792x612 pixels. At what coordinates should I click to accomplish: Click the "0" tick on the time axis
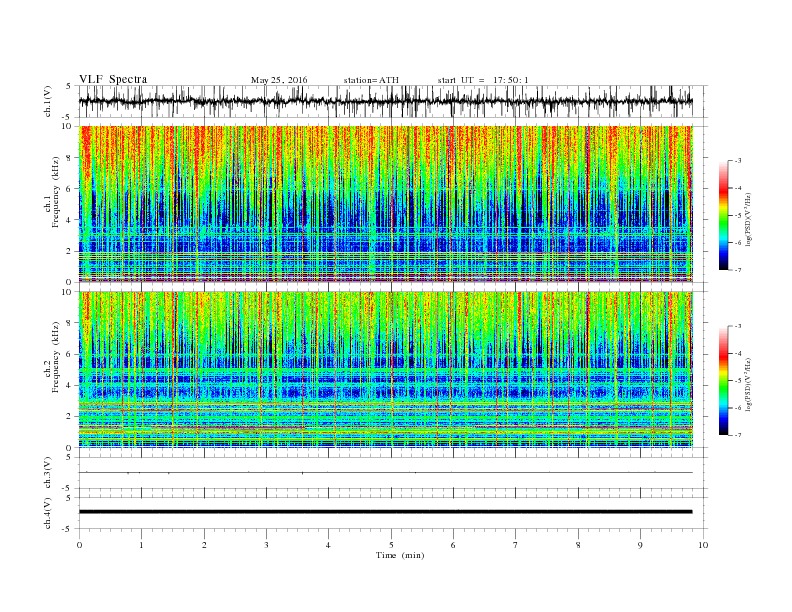(79, 545)
